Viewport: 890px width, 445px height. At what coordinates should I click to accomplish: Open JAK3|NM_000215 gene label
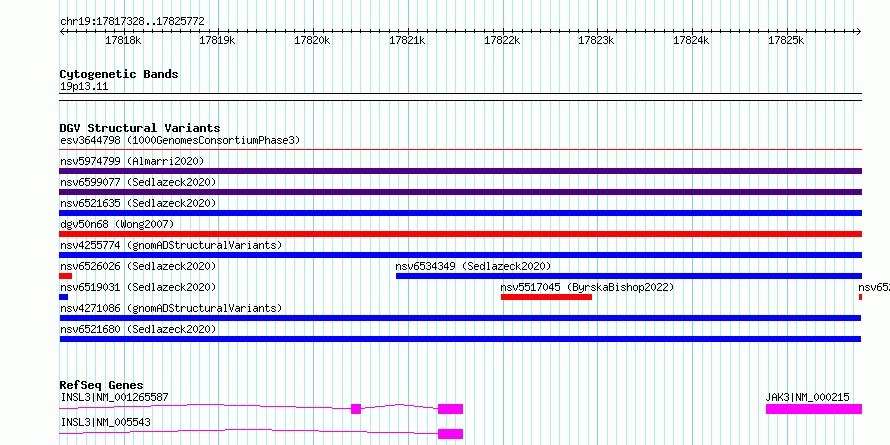pos(807,397)
